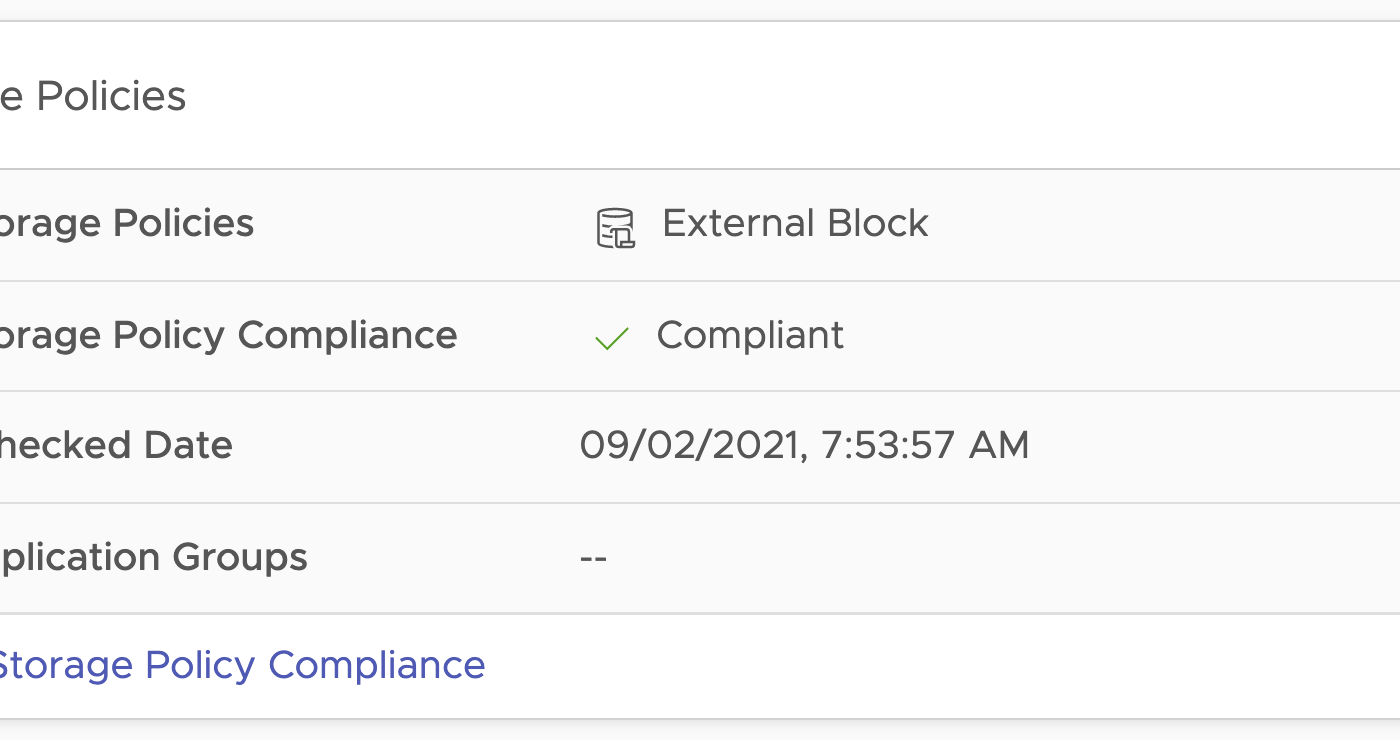Click empty space in the Storage Policies row
Screen dimensions: 1400x740
(x=1150, y=224)
